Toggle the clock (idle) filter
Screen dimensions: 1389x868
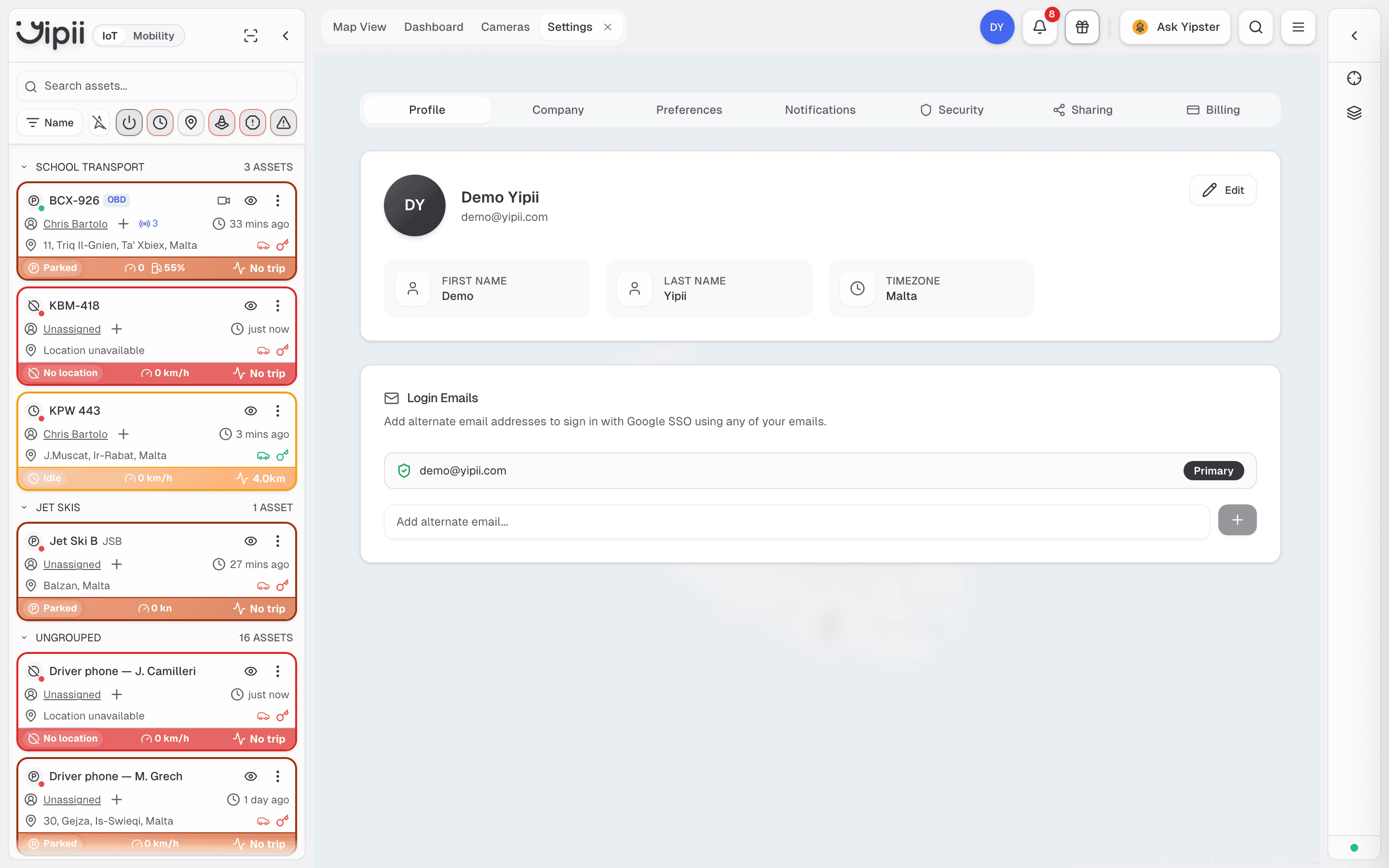point(160,122)
